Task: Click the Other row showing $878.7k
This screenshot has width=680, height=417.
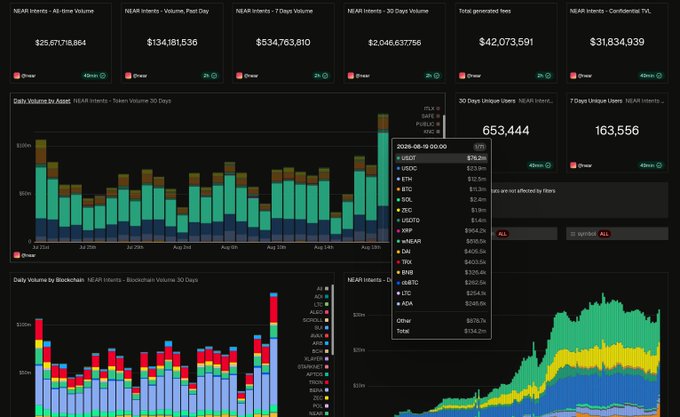Action: point(441,321)
